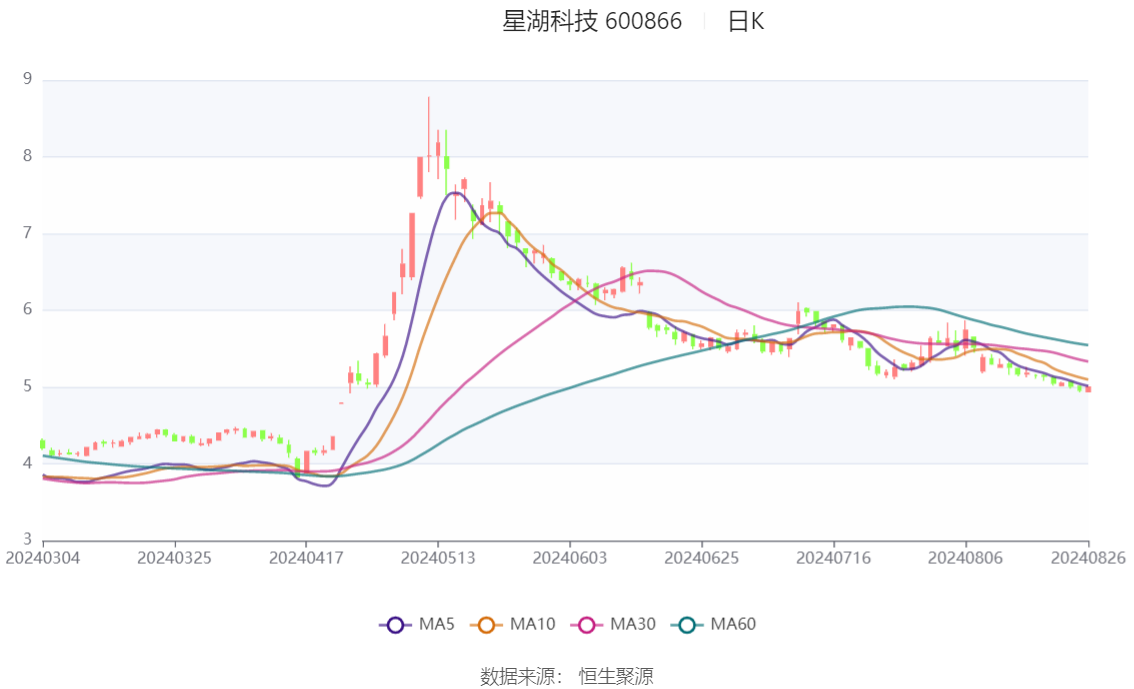The width and height of the screenshot is (1134, 689).
Task: Toggle the MA60 legend series
Action: (x=714, y=624)
